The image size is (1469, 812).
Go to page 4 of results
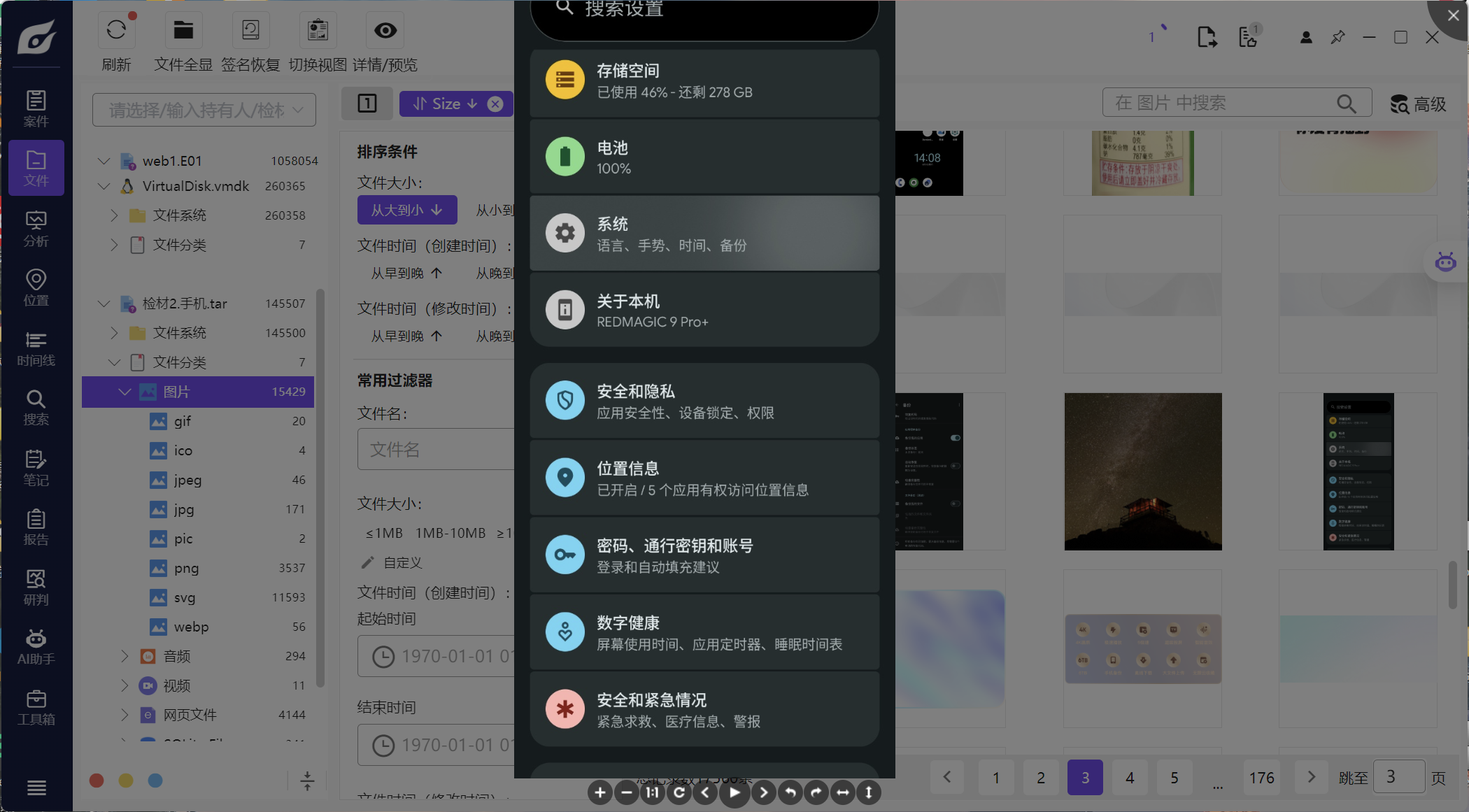(1130, 777)
